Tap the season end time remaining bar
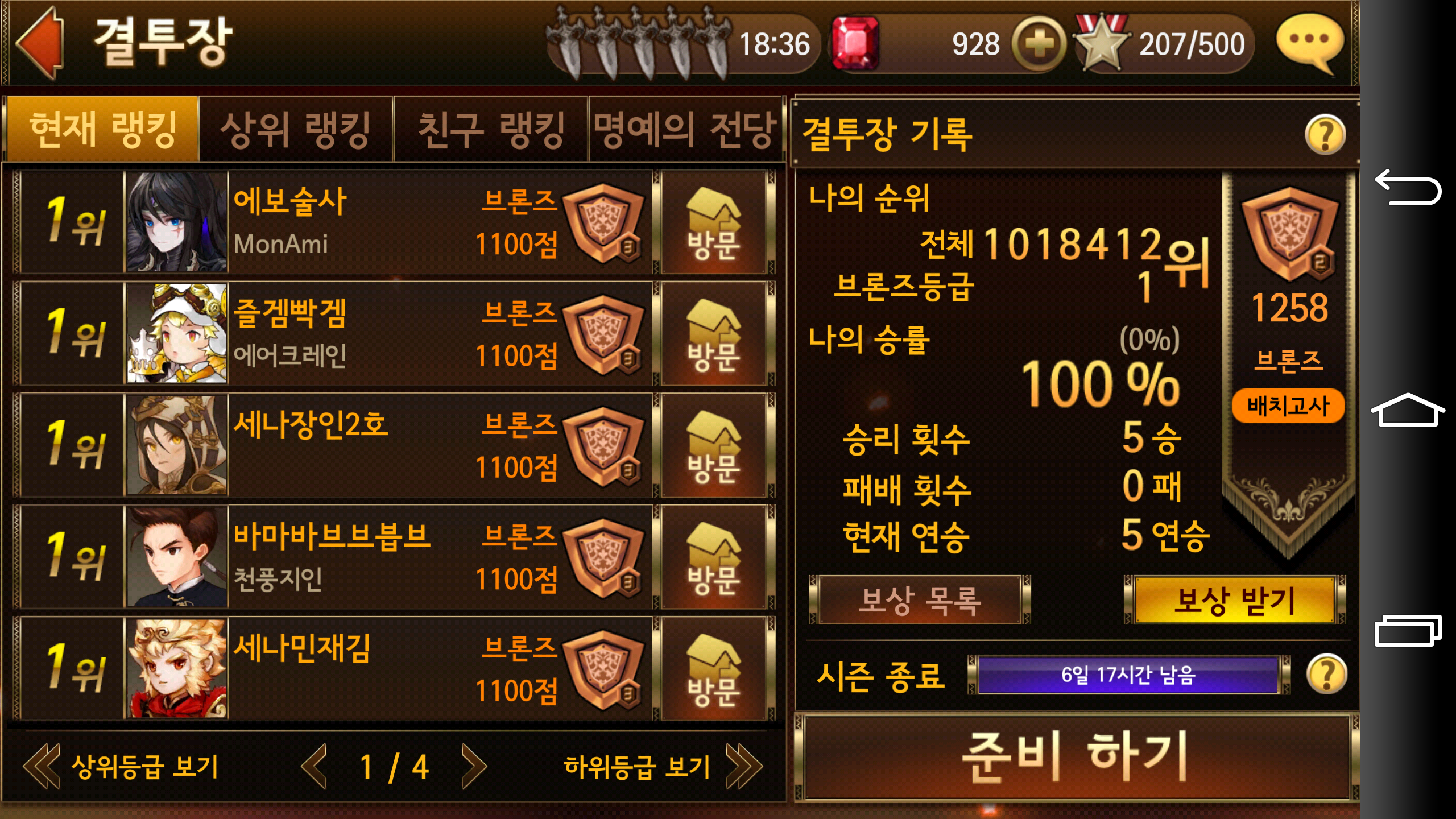The height and width of the screenshot is (819, 1456). [1128, 675]
